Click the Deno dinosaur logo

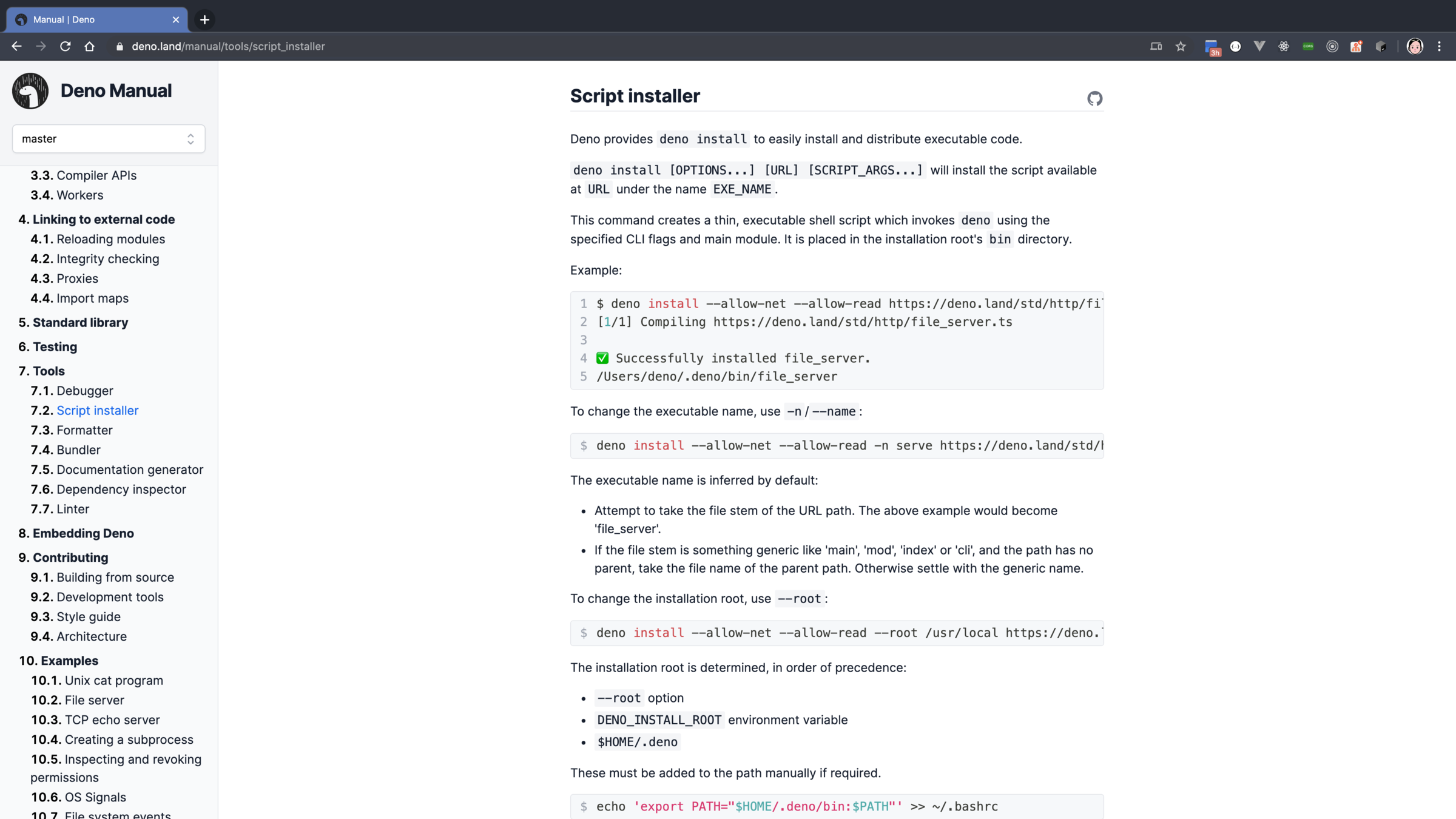click(x=30, y=91)
